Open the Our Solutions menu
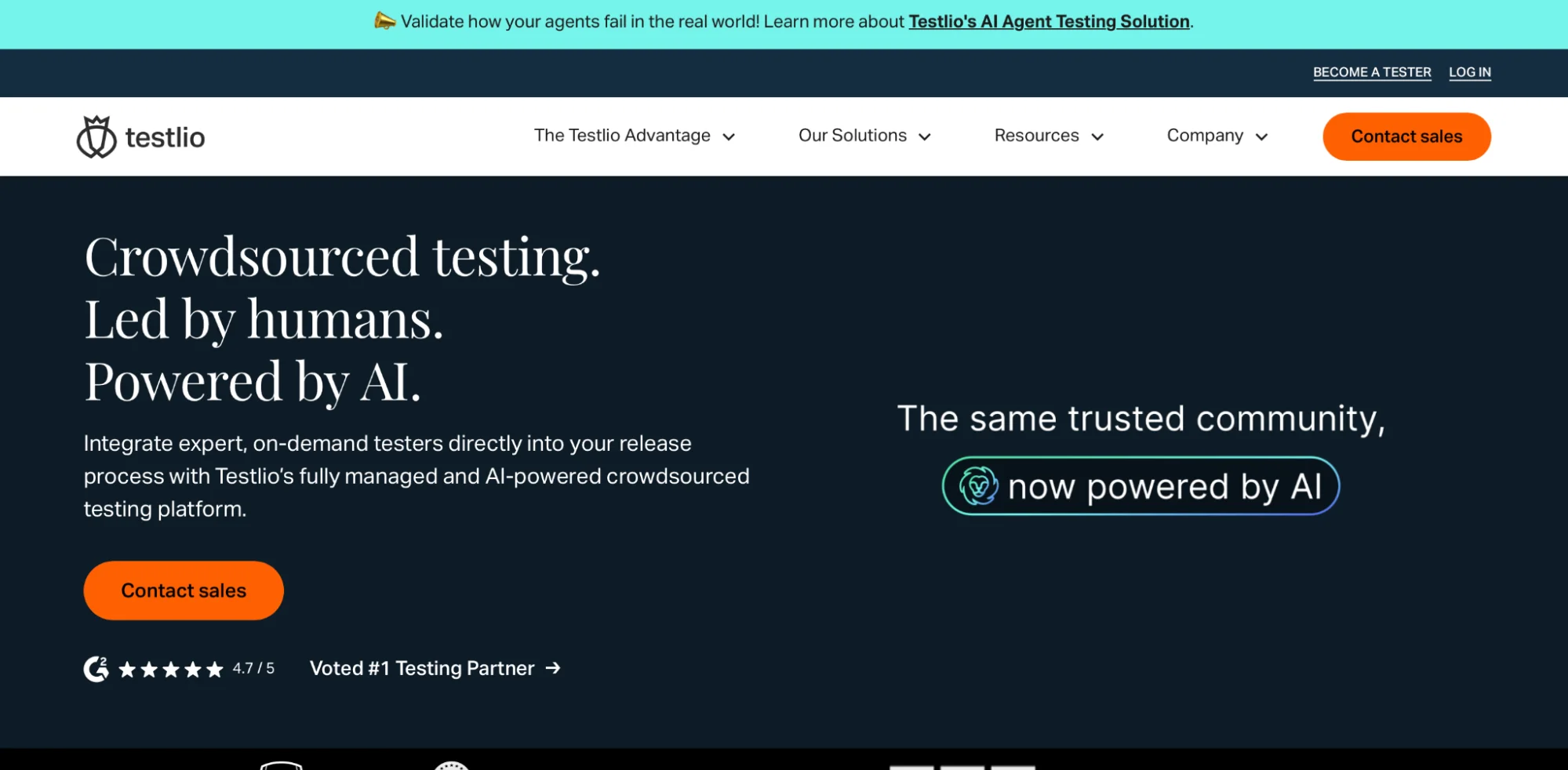The height and width of the screenshot is (770, 1568). coord(864,136)
